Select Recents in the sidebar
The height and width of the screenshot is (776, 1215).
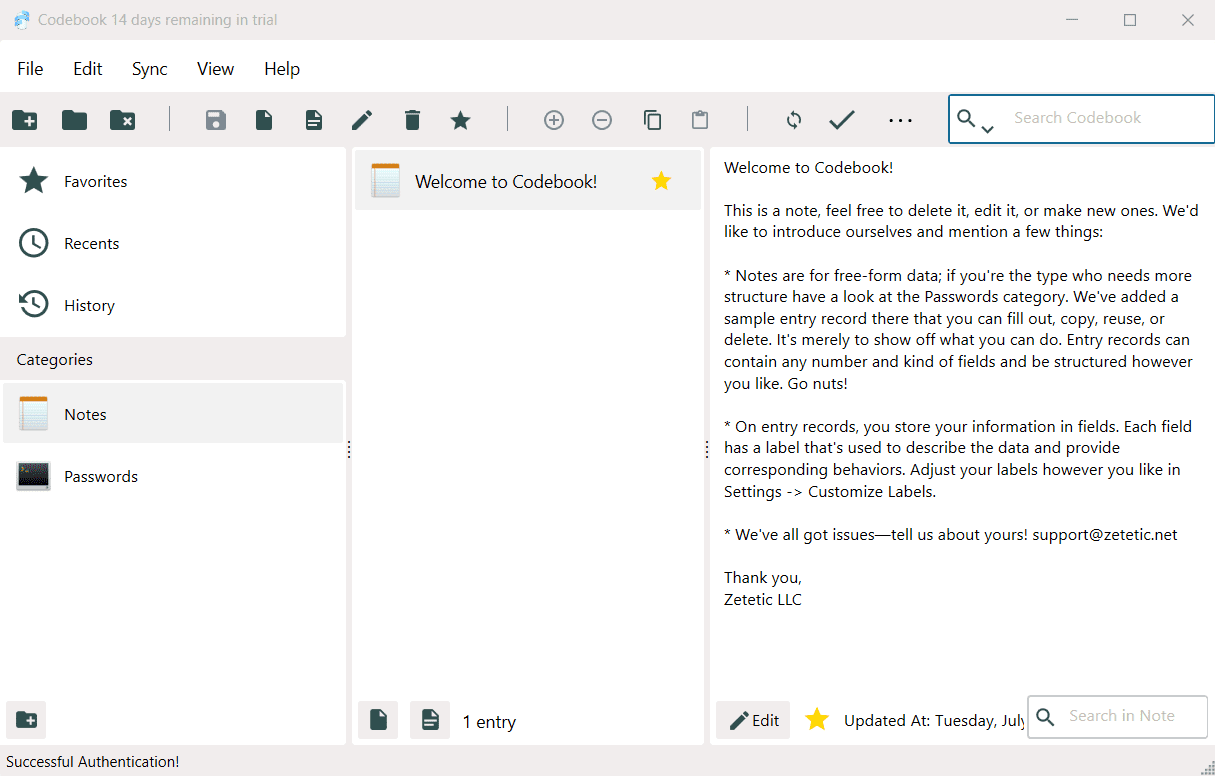pos(173,244)
